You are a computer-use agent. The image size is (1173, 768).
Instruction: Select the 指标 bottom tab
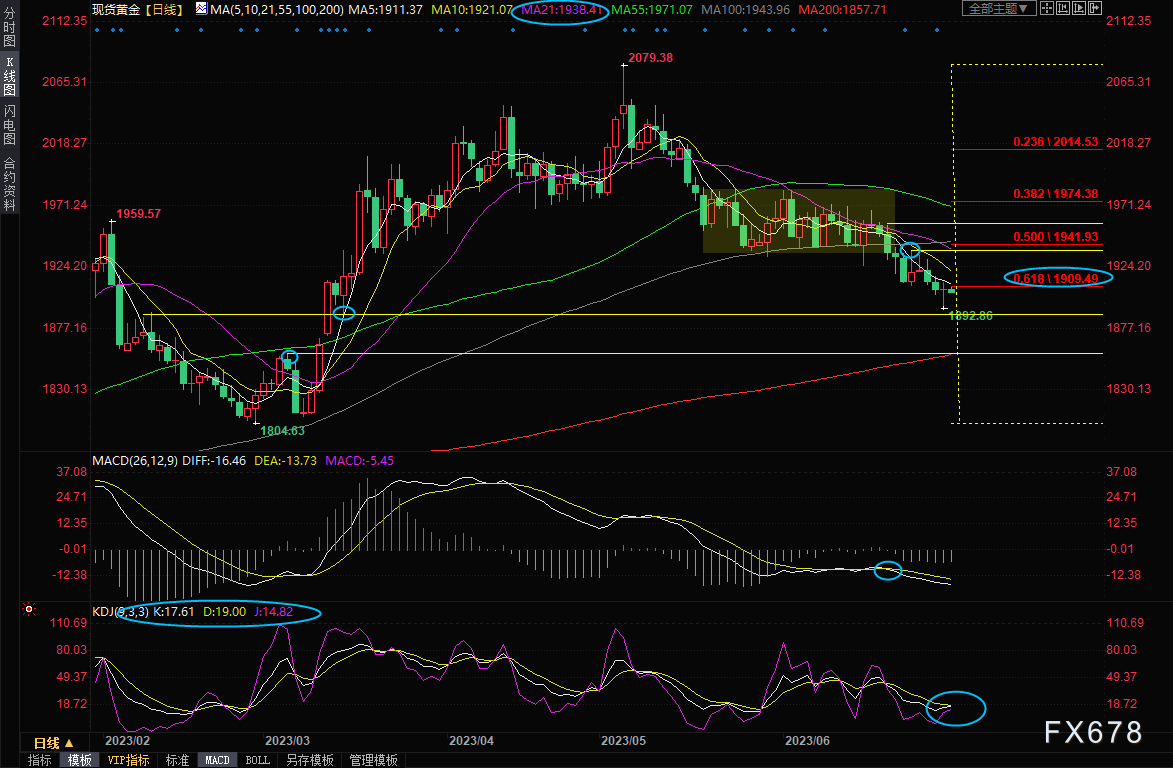click(40, 760)
